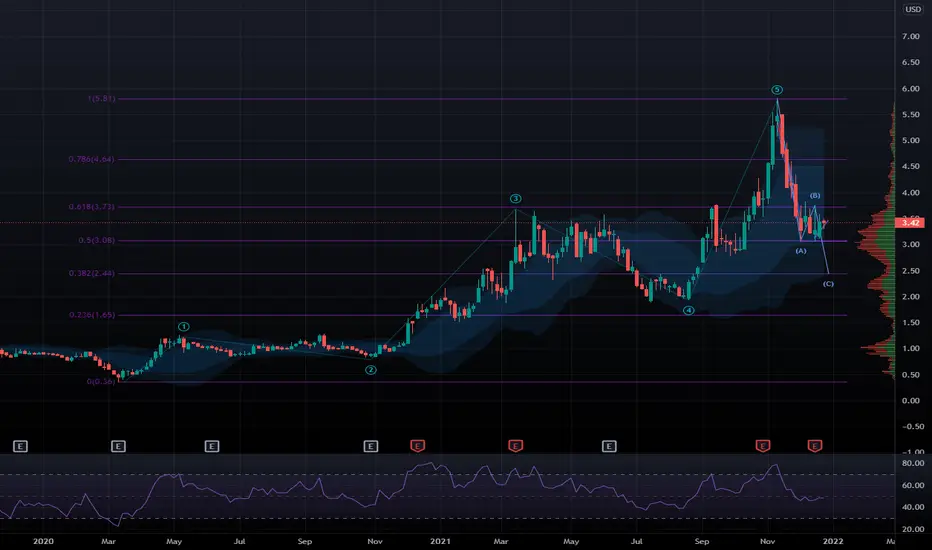This screenshot has height=550, width=932.
Task: Click the 0(0.36) Fibonacci level label
Action: (x=100, y=382)
